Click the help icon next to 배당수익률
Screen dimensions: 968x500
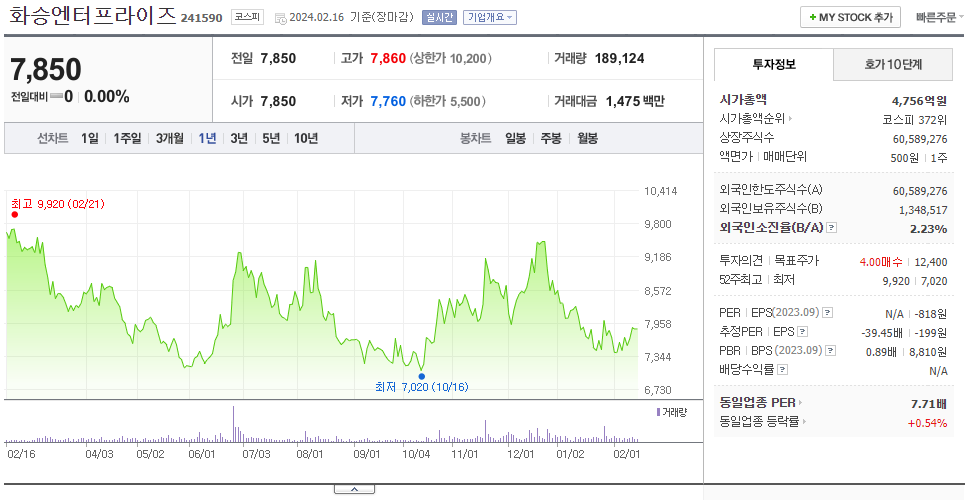click(x=782, y=370)
